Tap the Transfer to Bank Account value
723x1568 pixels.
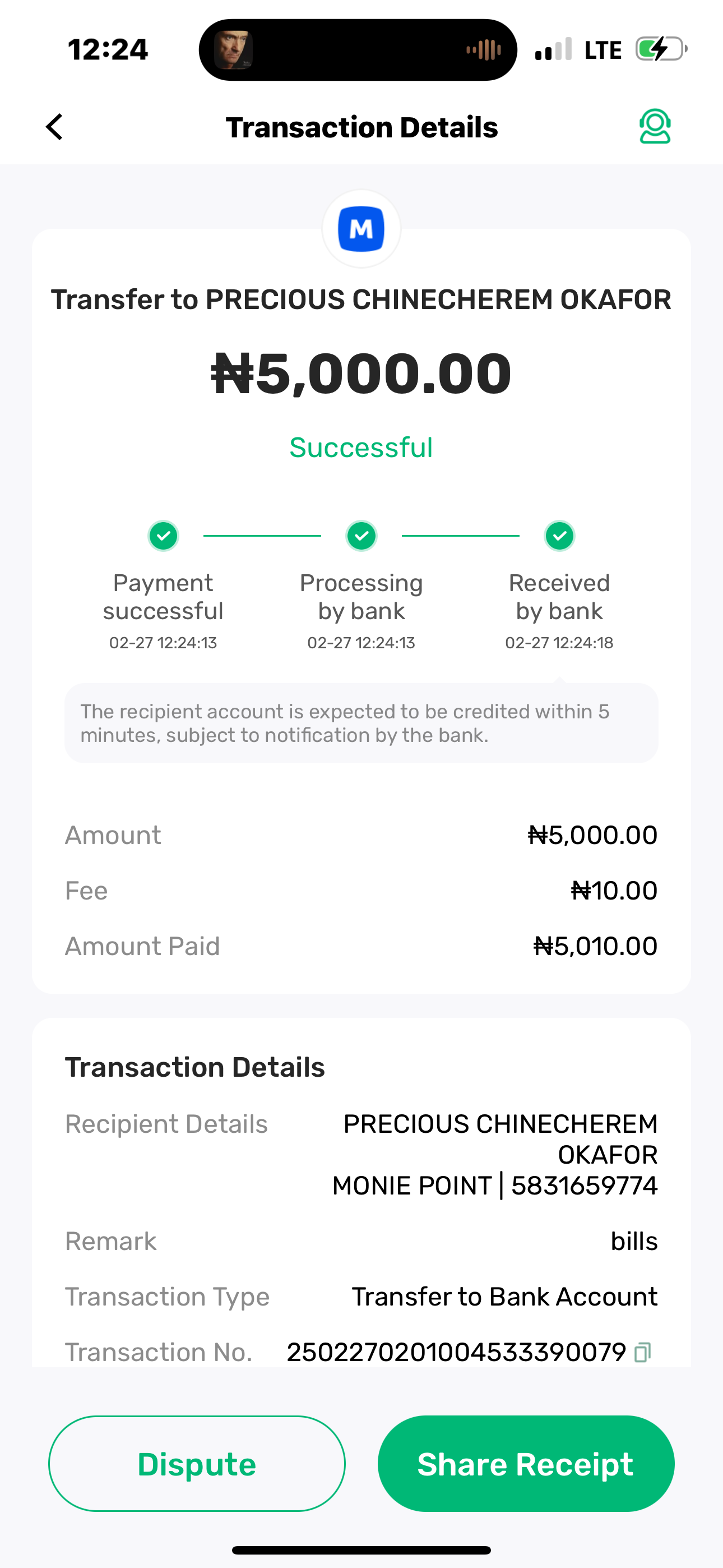(x=504, y=1297)
